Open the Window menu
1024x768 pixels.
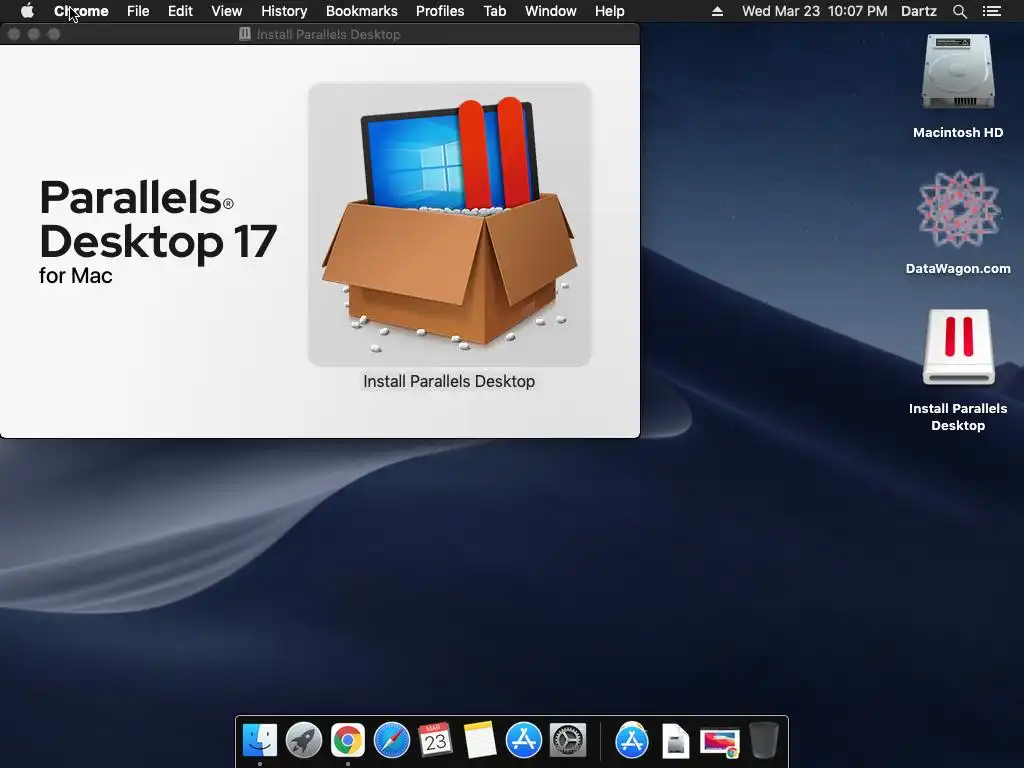(x=551, y=11)
